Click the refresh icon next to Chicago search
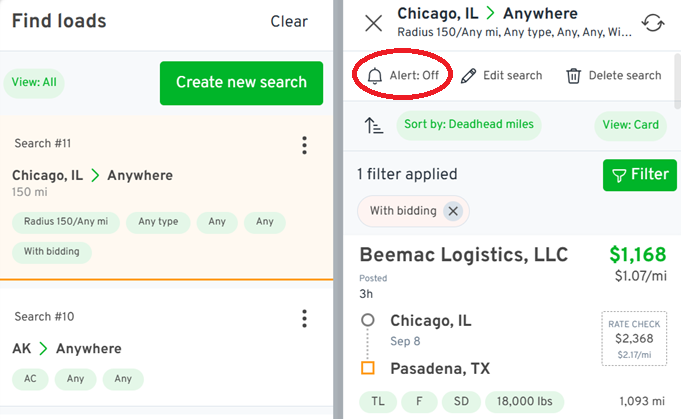 click(x=653, y=23)
